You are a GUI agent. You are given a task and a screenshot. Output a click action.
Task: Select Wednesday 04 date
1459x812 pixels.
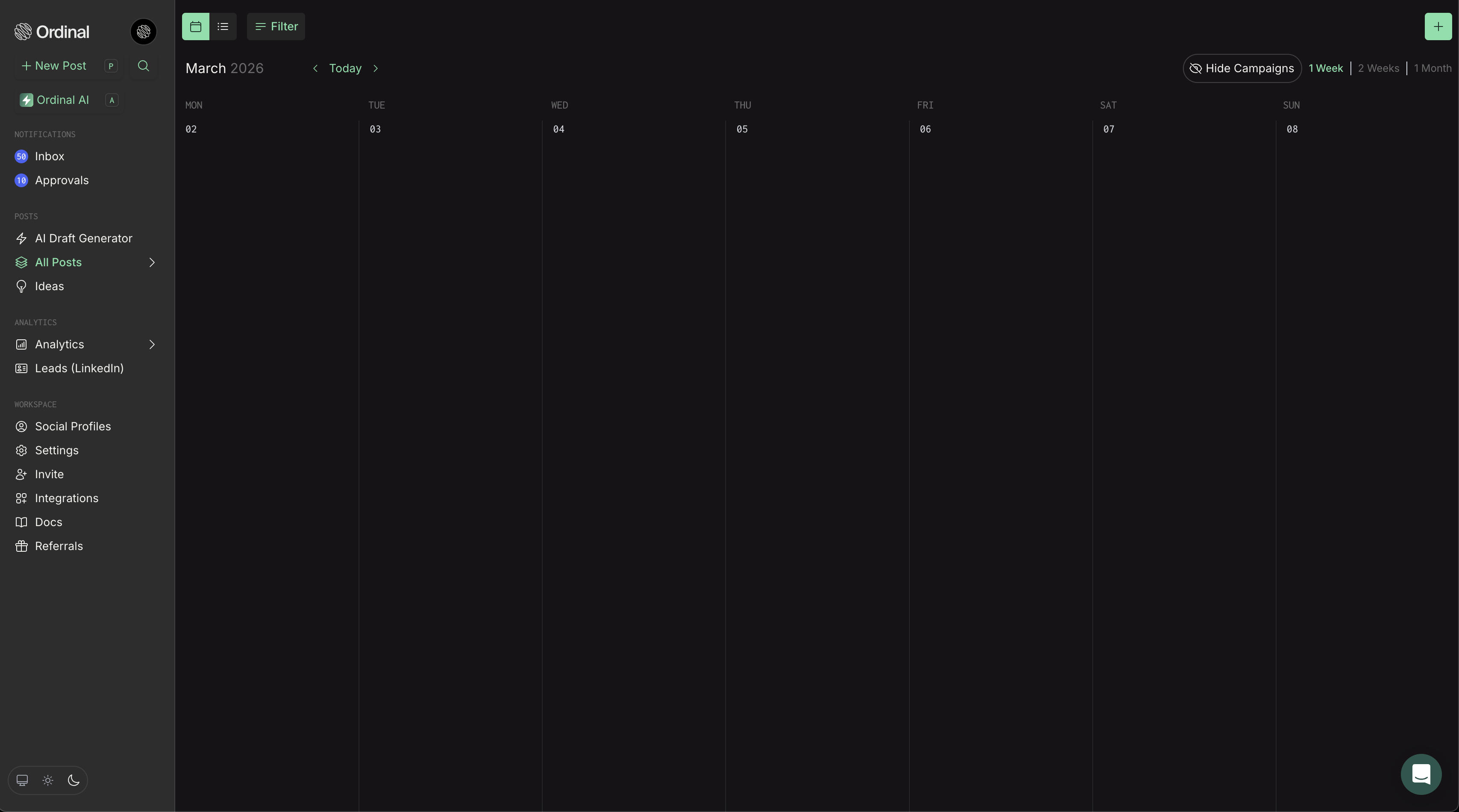tap(559, 129)
